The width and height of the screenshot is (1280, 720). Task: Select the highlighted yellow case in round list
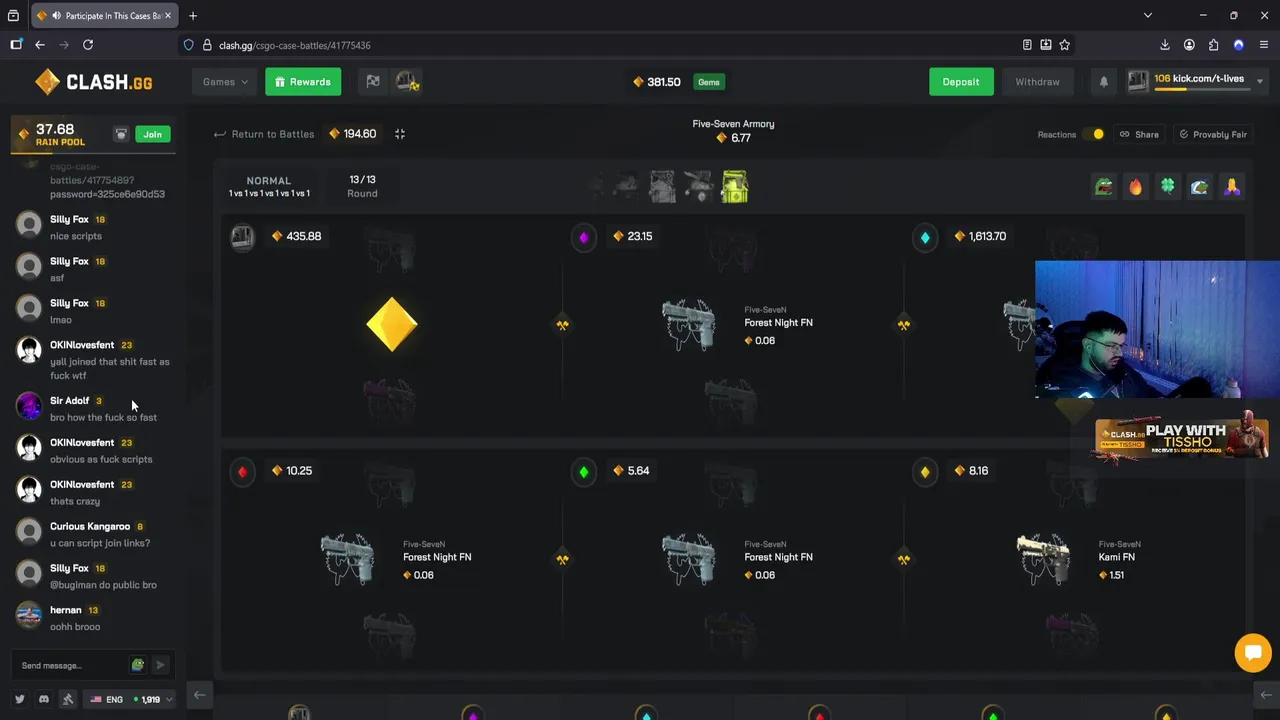click(x=735, y=186)
